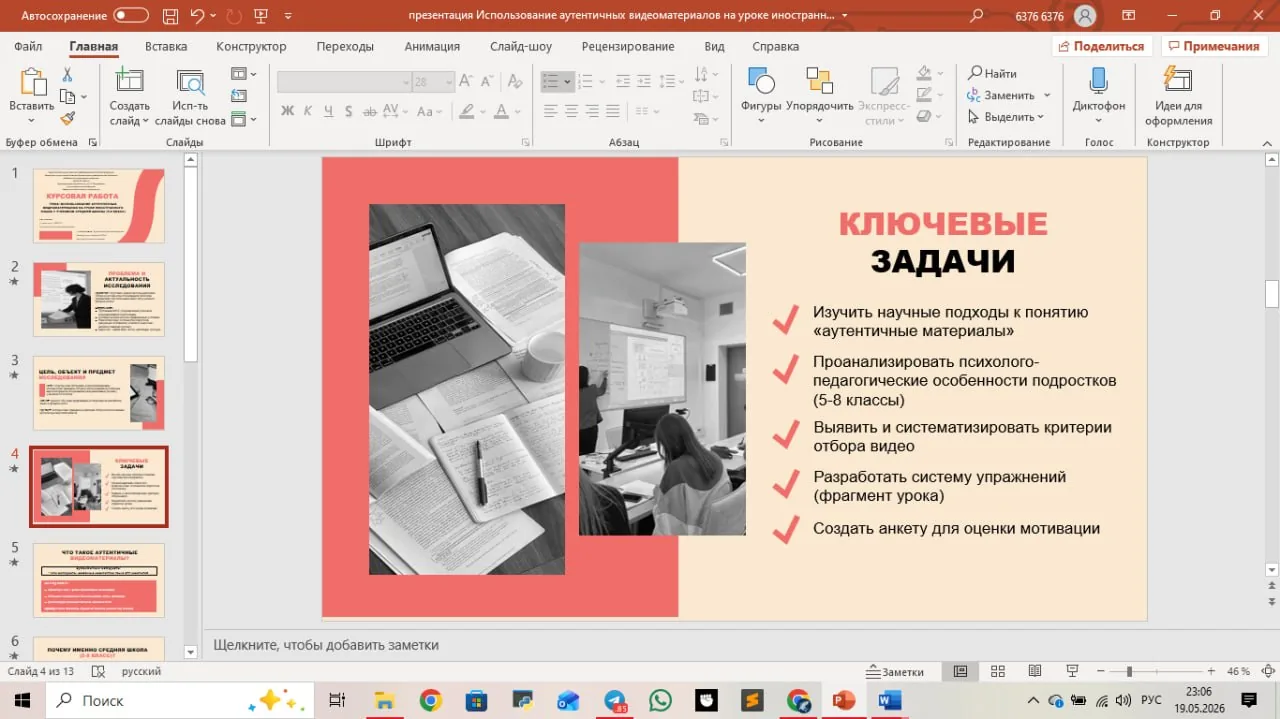Toggle the Notes pane in the status bar
This screenshot has width=1280, height=719.
(896, 672)
